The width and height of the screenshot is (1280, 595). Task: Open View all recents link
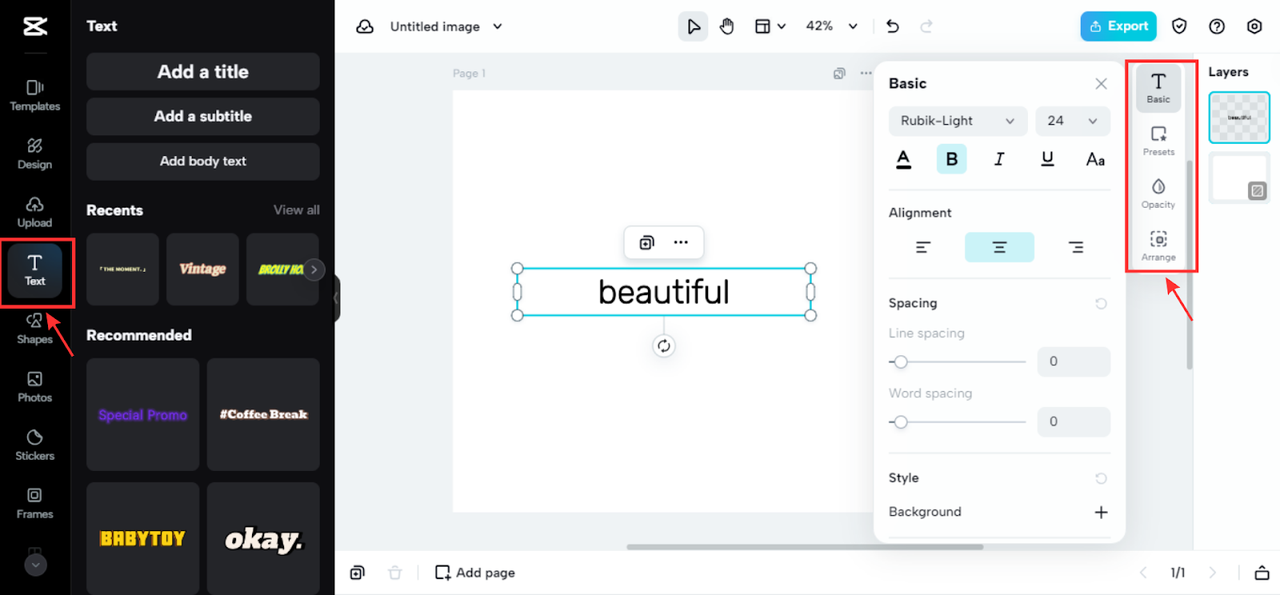[297, 210]
